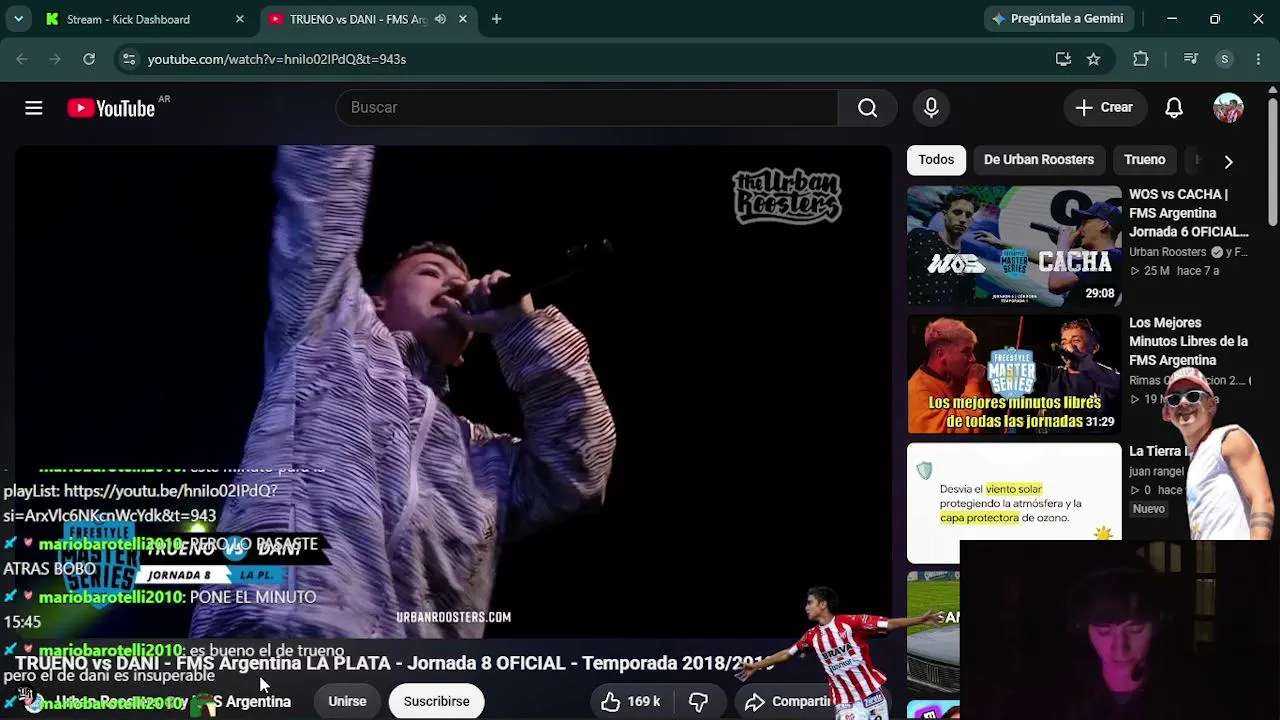
Task: Mute the audio on the YouTube tab
Action: (440, 19)
